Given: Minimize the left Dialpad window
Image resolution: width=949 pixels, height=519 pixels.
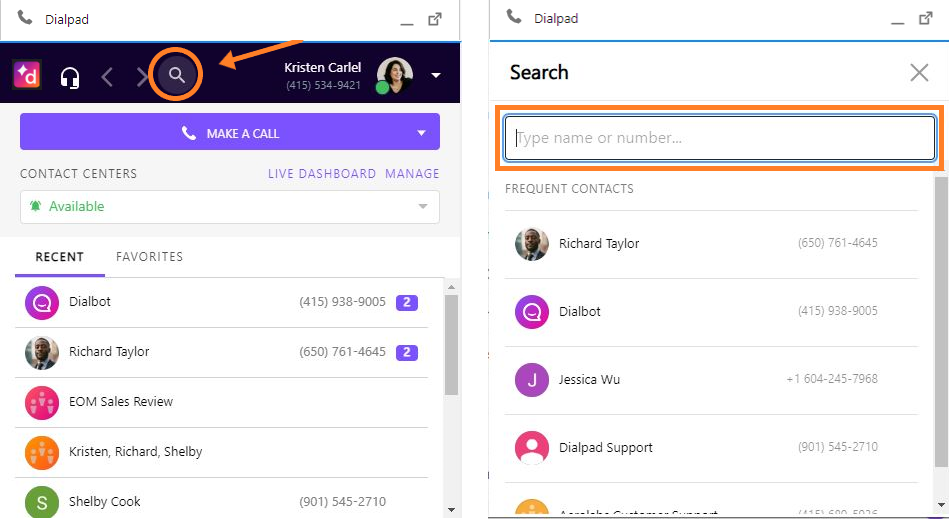Looking at the screenshot, I should coord(407,25).
